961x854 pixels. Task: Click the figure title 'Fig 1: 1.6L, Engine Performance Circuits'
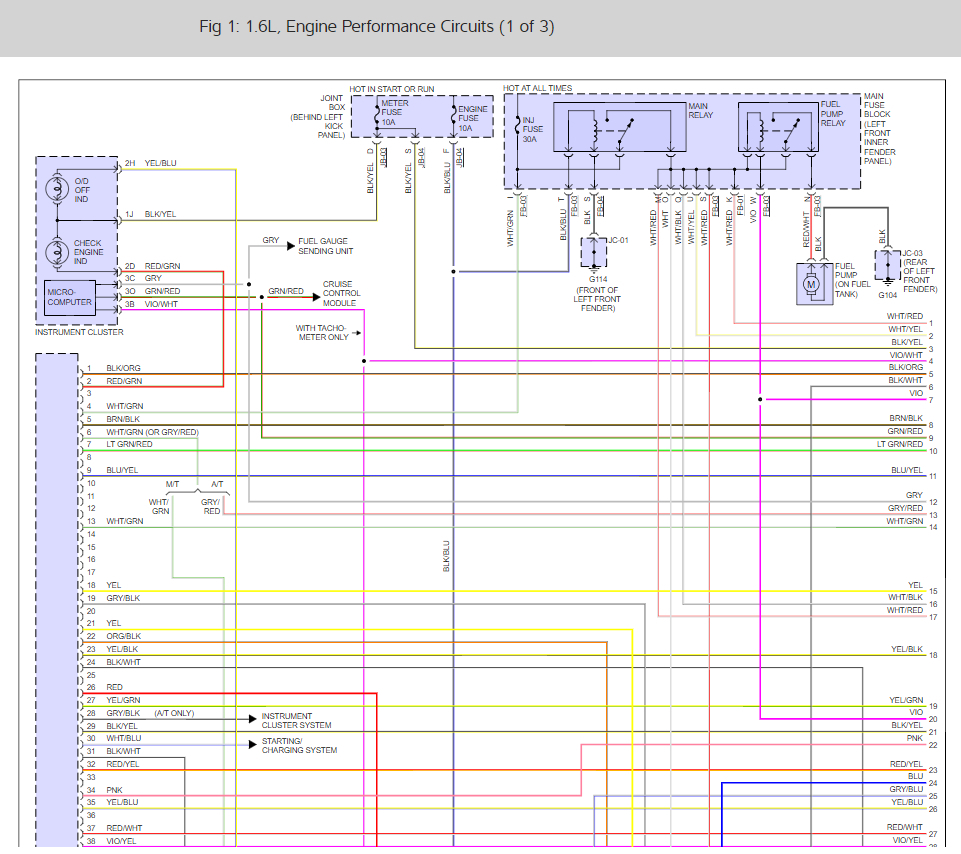pyautogui.click(x=376, y=27)
